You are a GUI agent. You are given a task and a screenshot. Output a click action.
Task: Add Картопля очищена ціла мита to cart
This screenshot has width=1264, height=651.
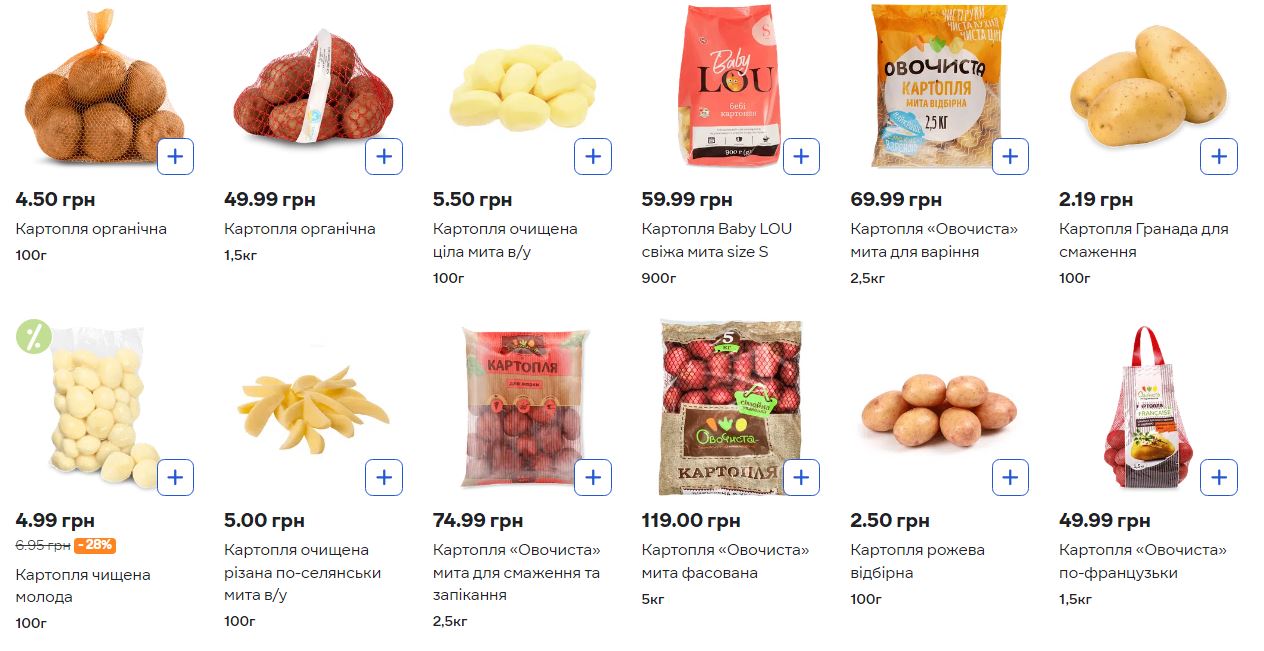point(593,156)
